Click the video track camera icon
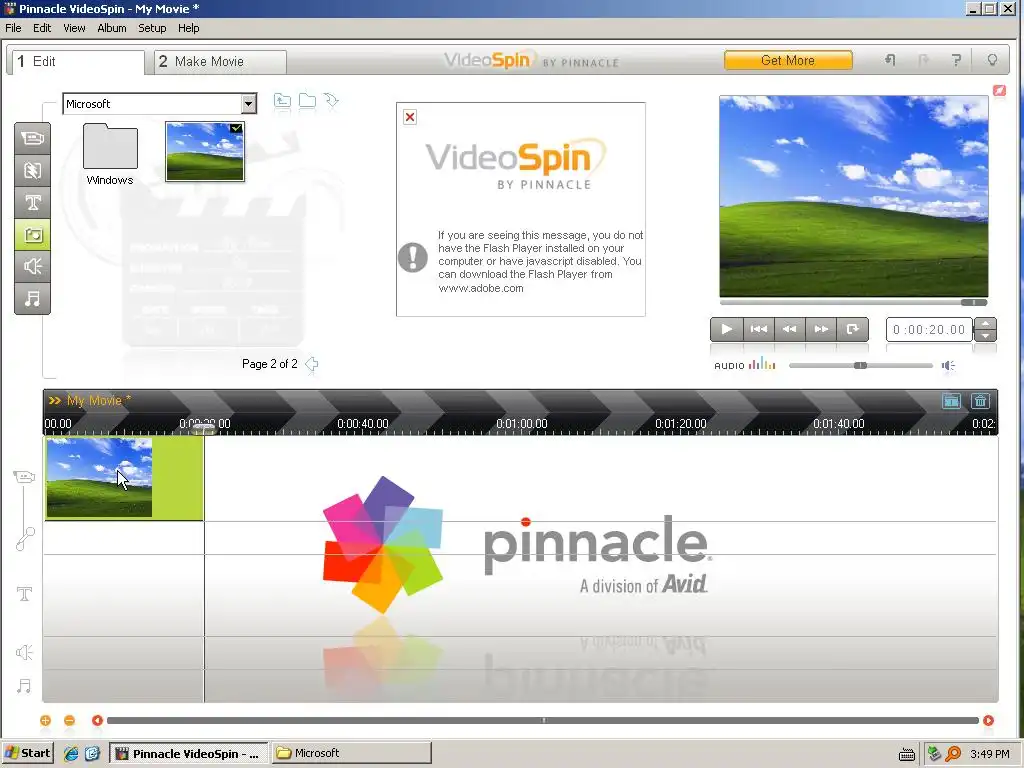 (24, 477)
